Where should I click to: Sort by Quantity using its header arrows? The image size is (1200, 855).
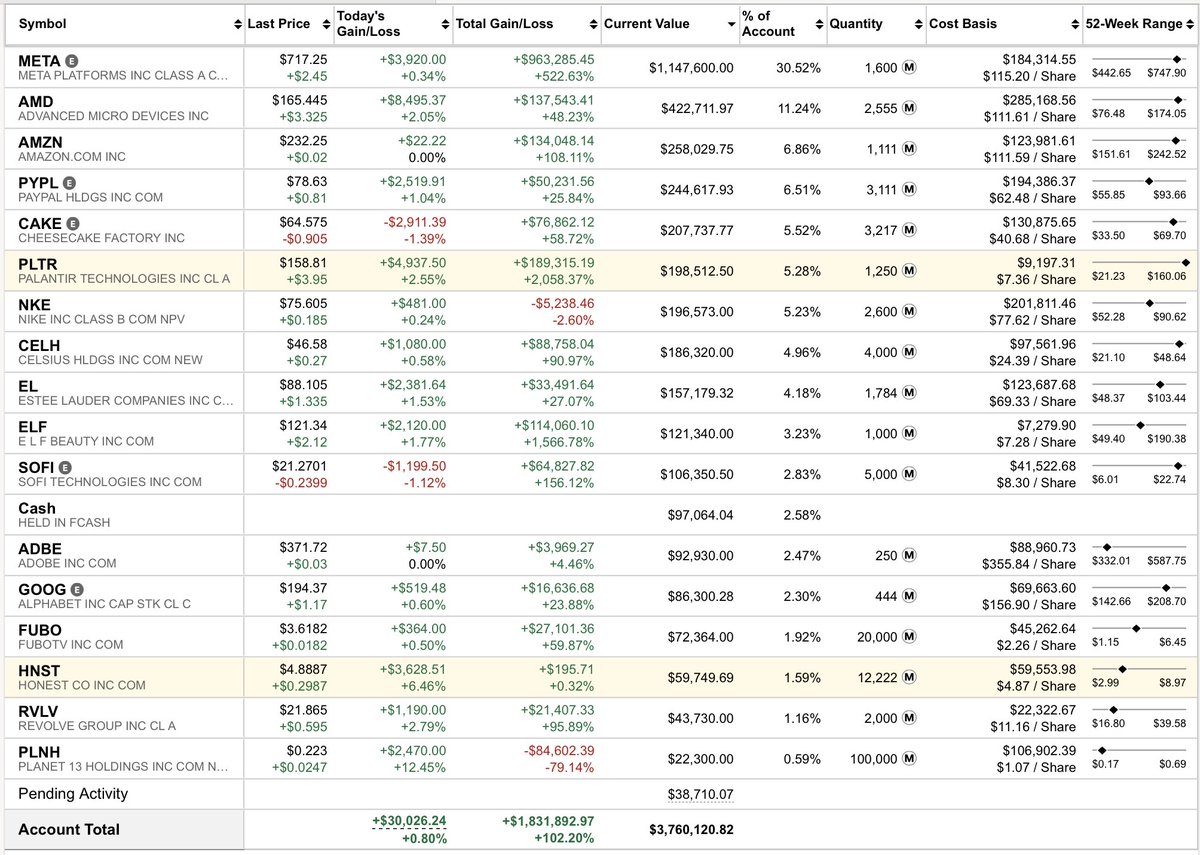click(x=918, y=24)
